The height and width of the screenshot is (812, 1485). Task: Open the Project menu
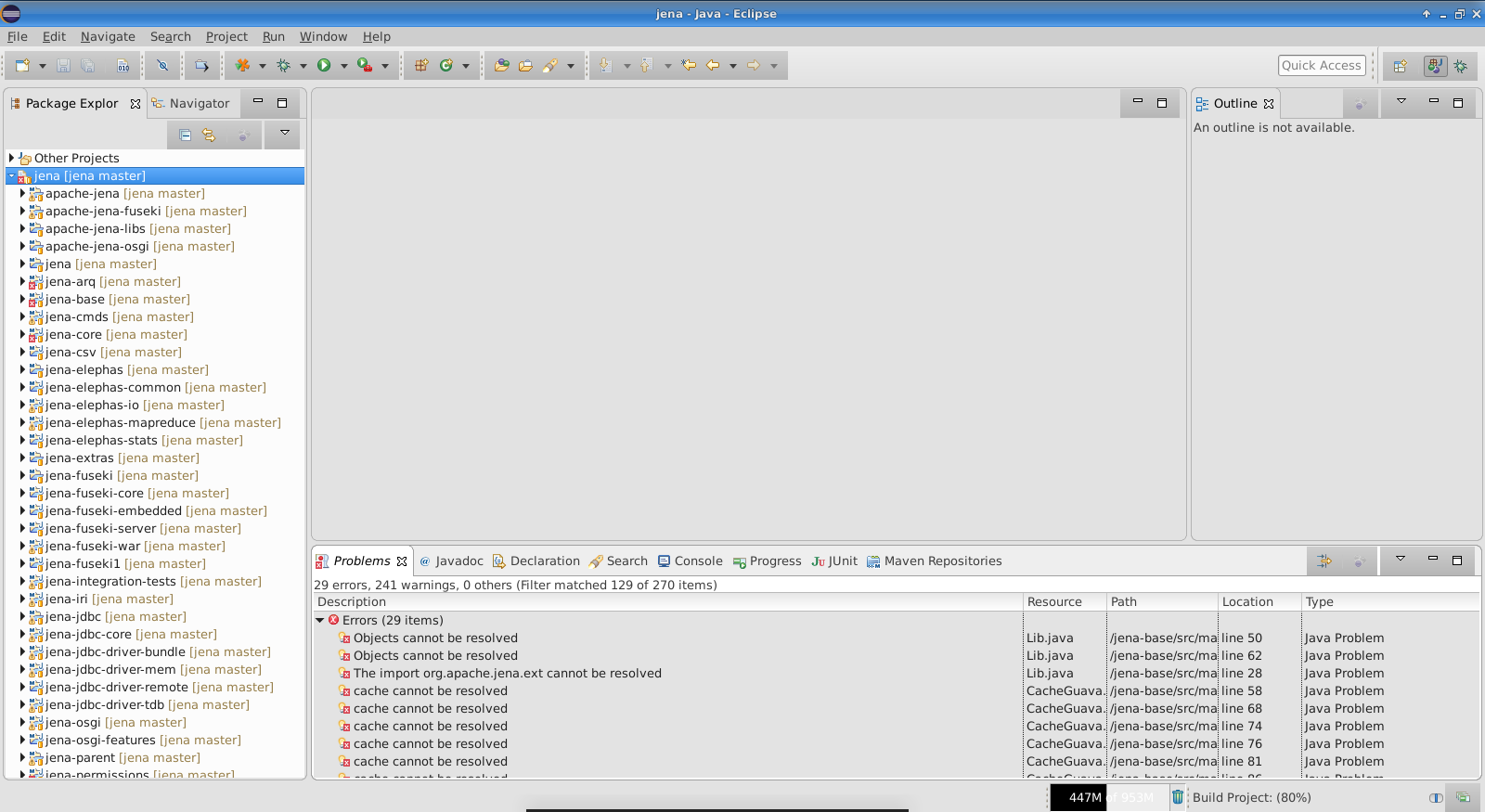coord(226,36)
